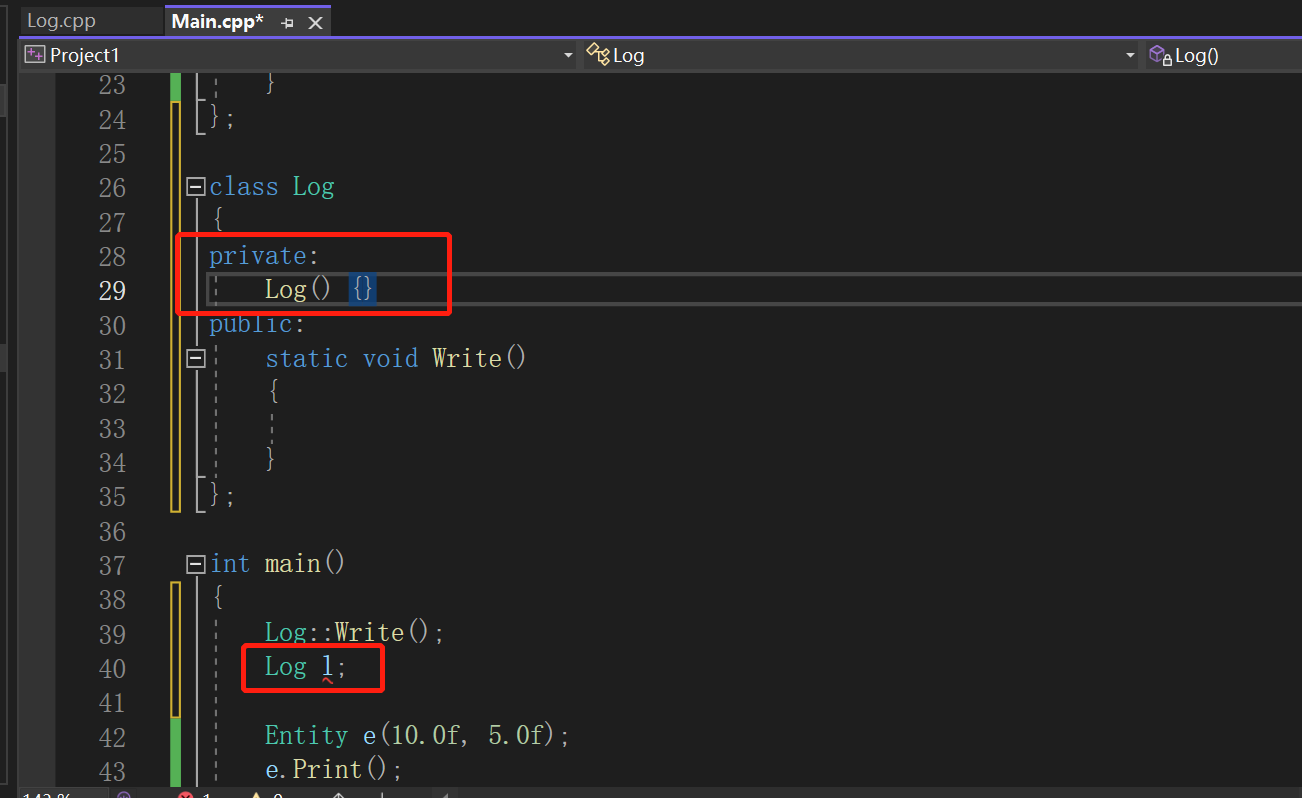Screen dimensions: 1302x798
Task: Pin the Main.cpp tab
Action: [x=288, y=23]
